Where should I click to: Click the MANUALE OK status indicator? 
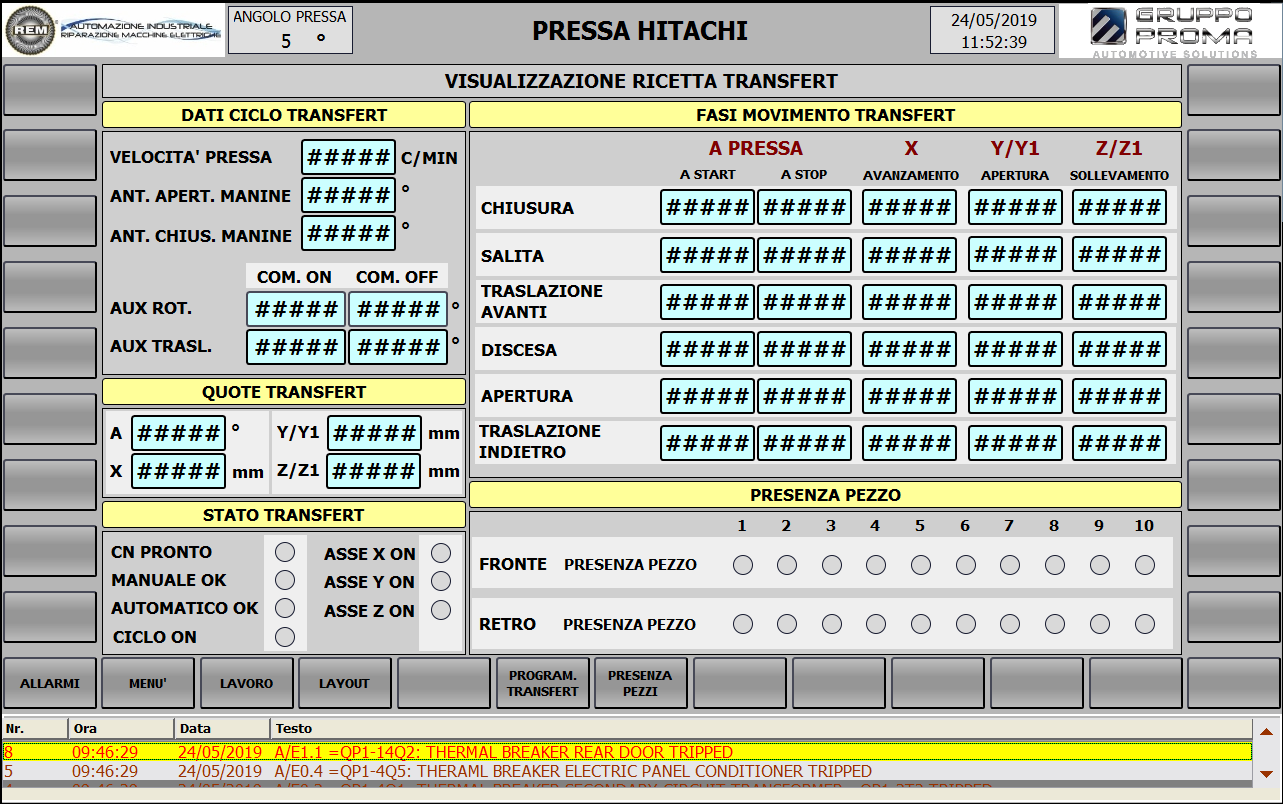285,580
